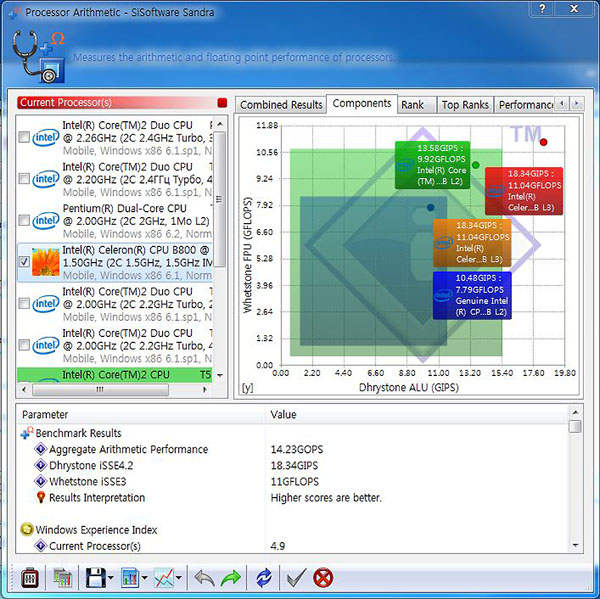The image size is (600, 599).
Task: Confirm with the checkmark icon
Action: click(296, 578)
